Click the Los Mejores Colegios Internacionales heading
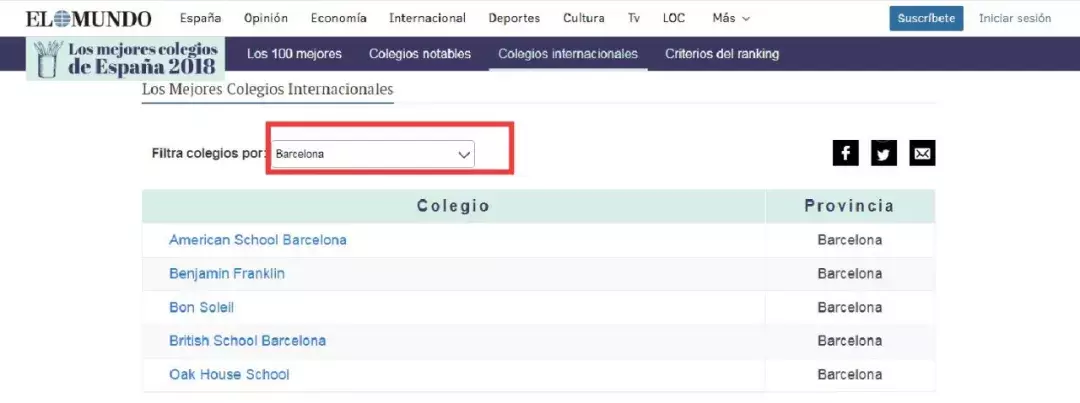The image size is (1080, 403). pos(267,90)
